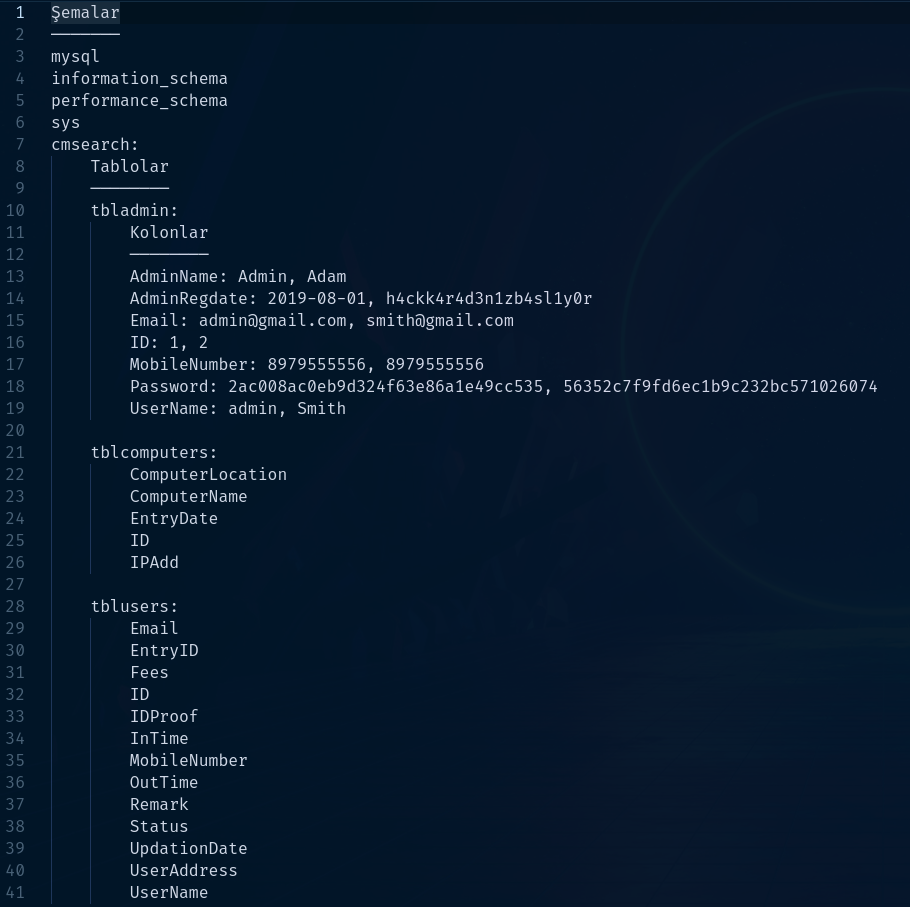Click the 'UpdationDate' column

(189, 850)
